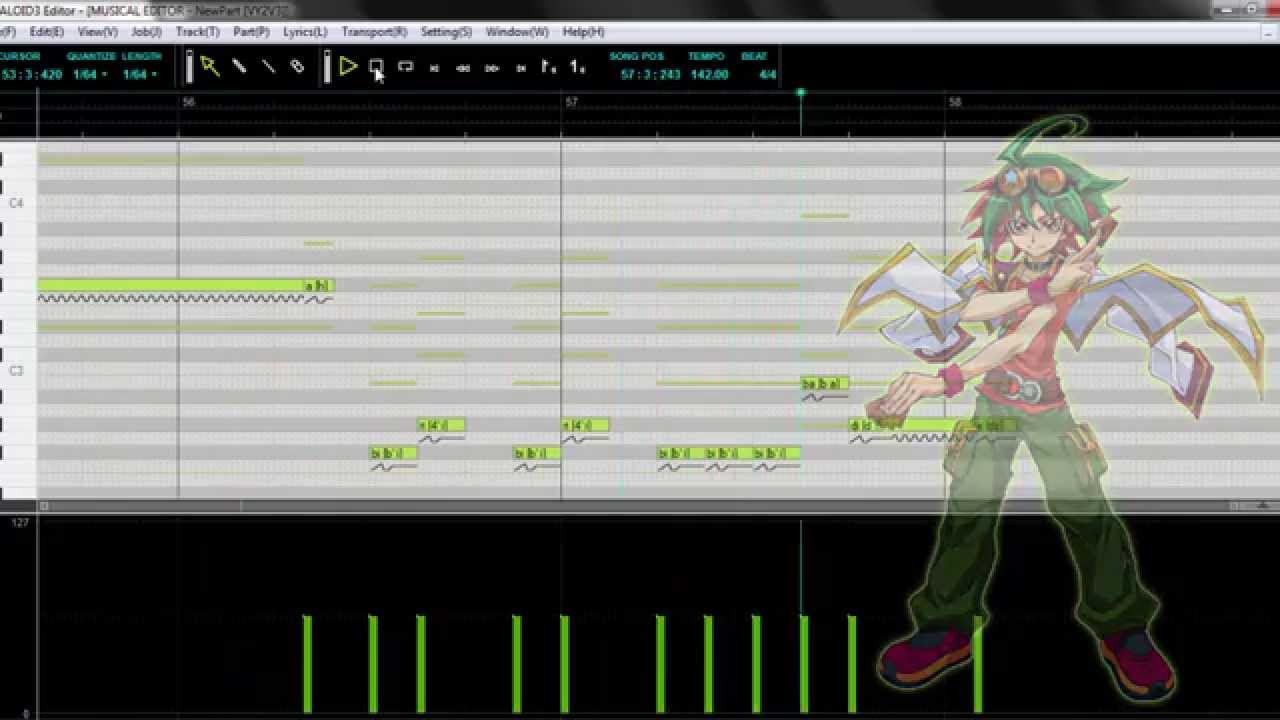The height and width of the screenshot is (720, 1280).
Task: Start playback with the Play button
Action: tap(348, 66)
